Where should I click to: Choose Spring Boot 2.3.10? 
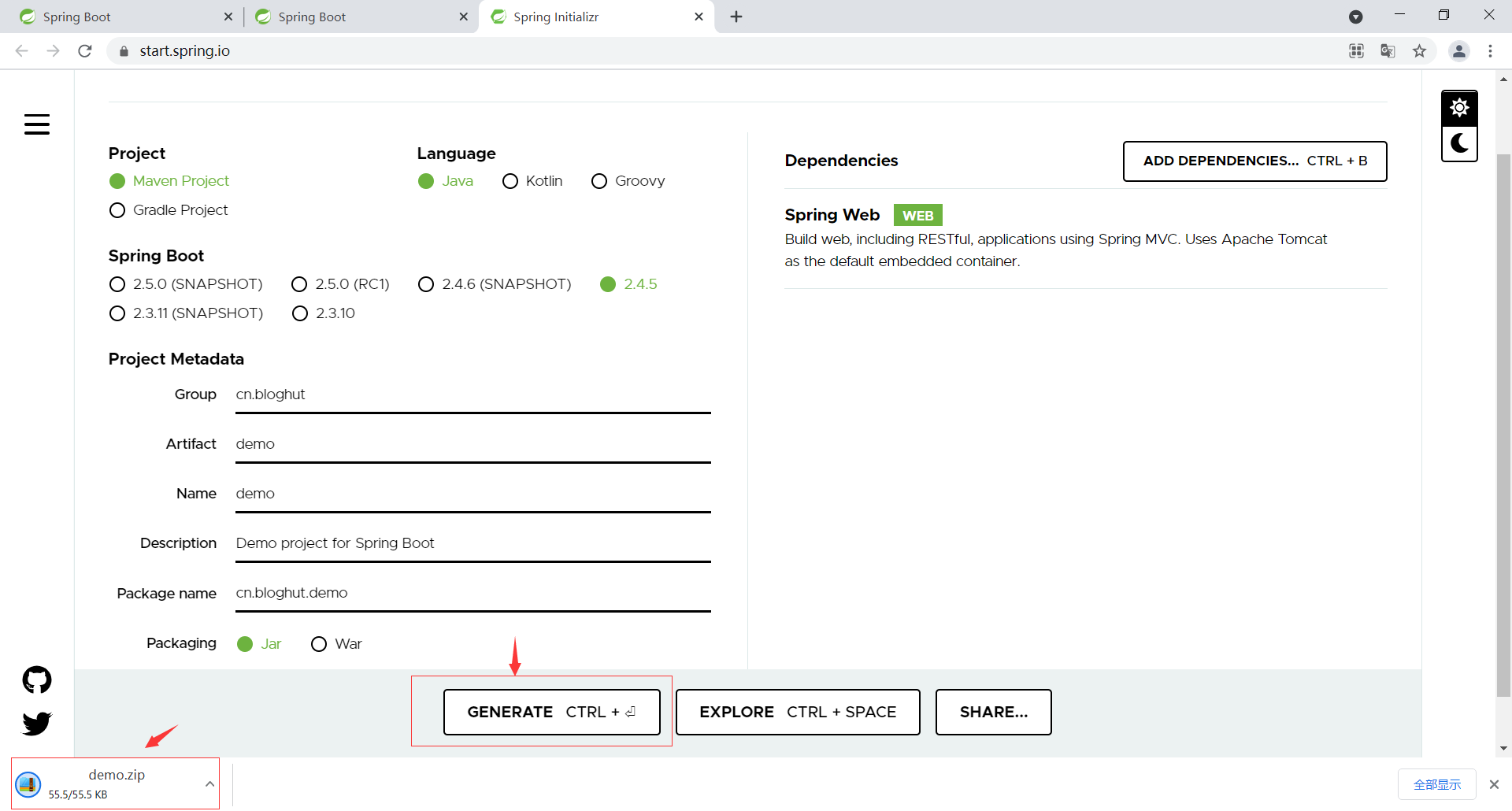tap(324, 313)
